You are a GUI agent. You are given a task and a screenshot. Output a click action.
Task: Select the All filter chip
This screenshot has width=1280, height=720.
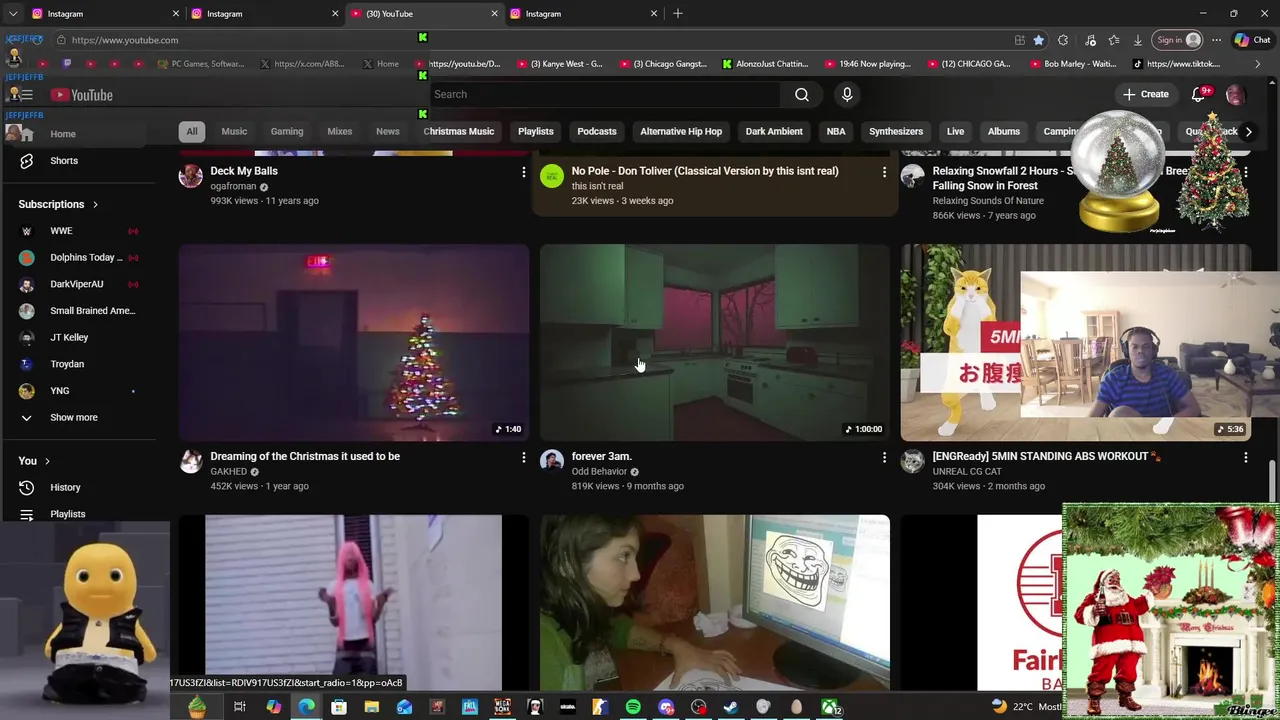[x=192, y=131]
